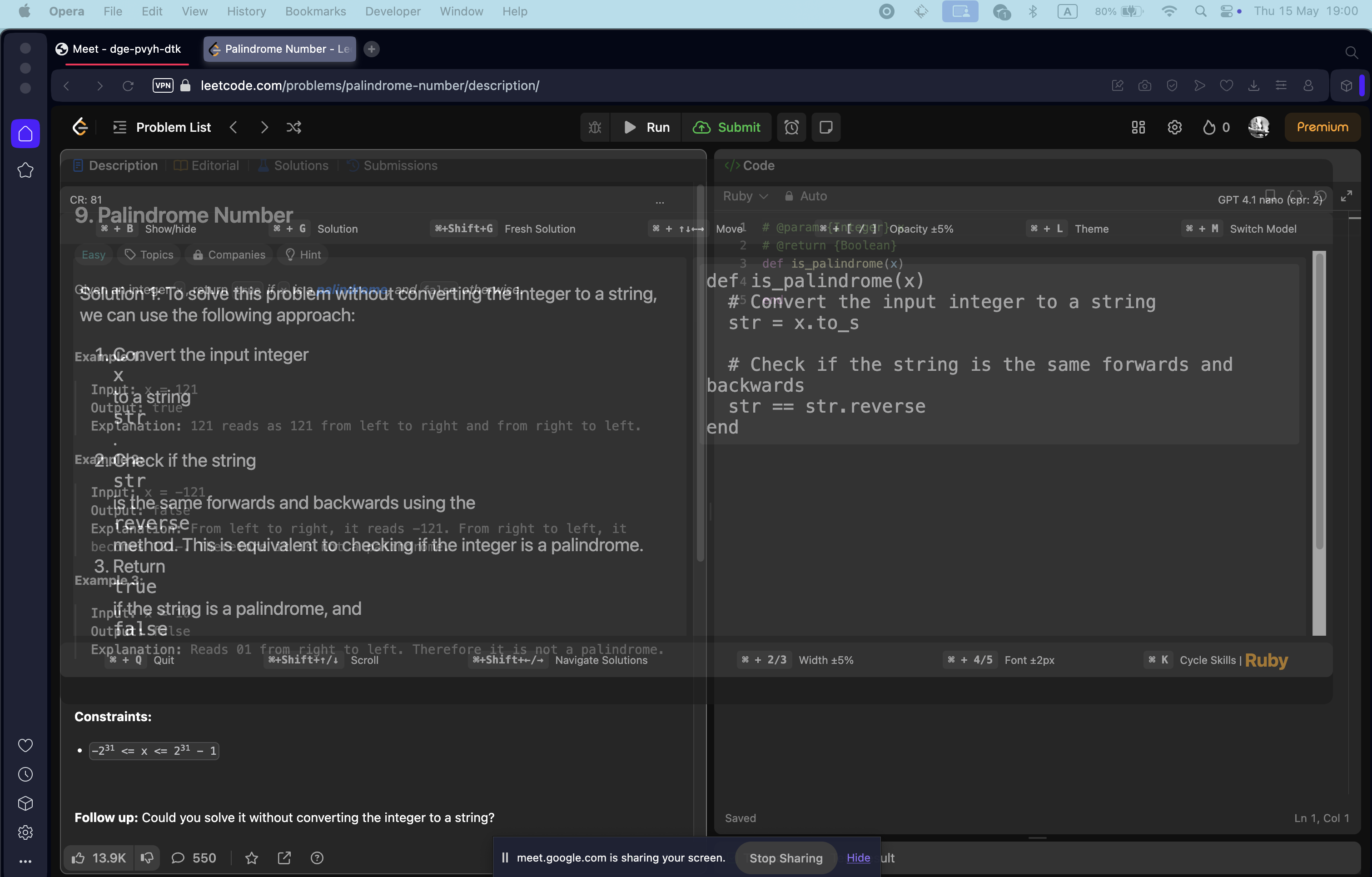Open downloads icon in address bar

point(1253,85)
